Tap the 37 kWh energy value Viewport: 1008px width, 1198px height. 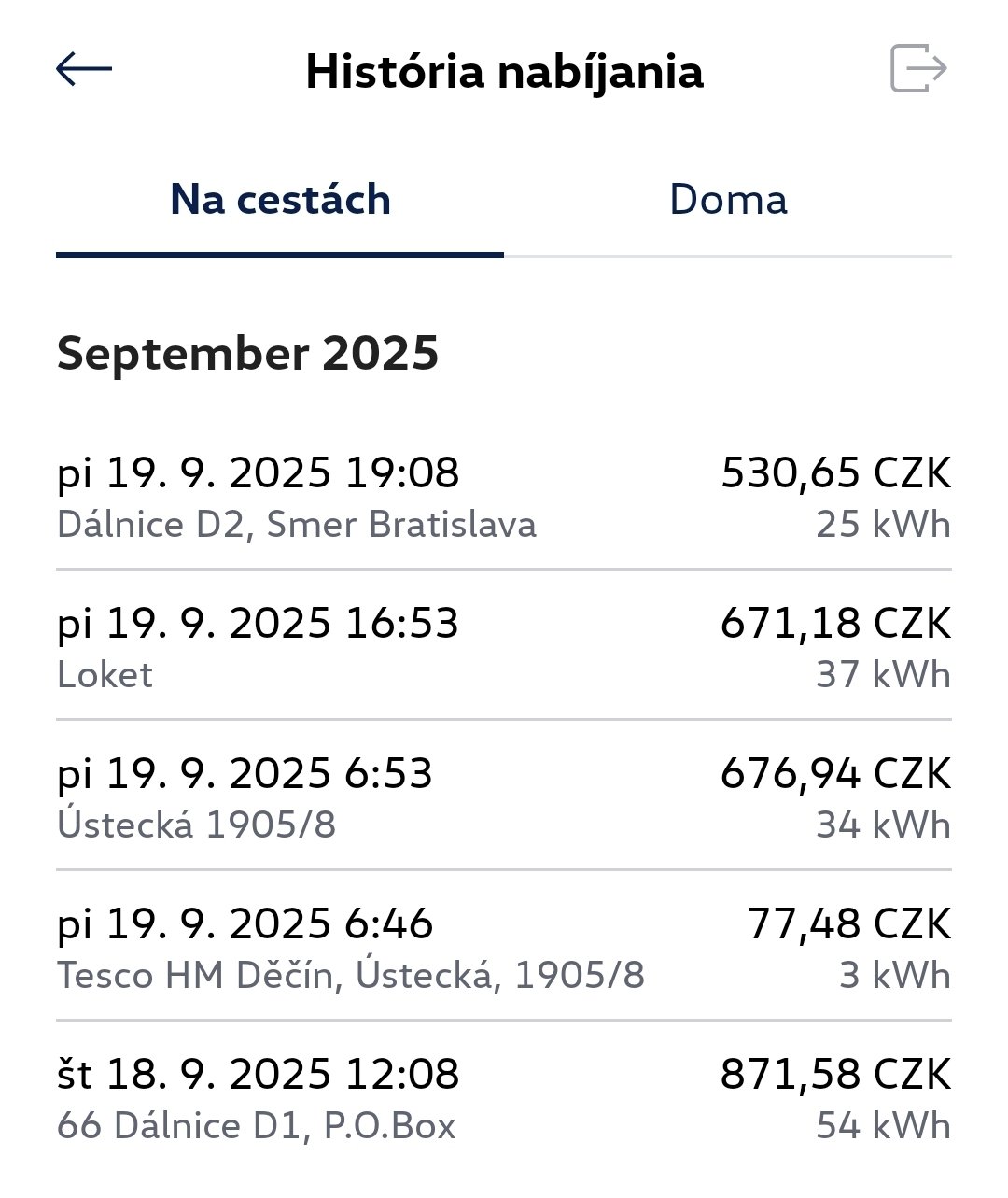pyautogui.click(x=883, y=675)
